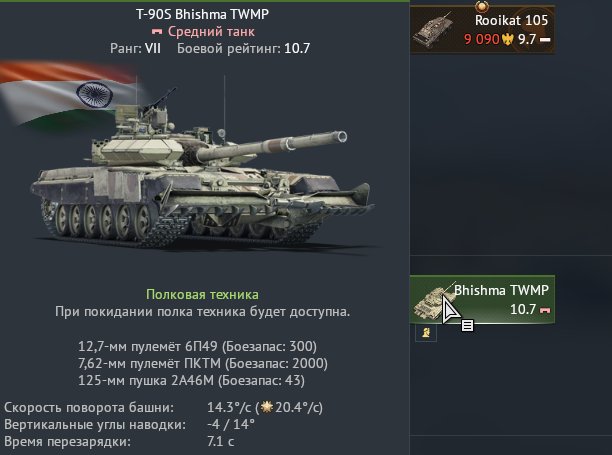This screenshot has height=455, width=612.
Task: Click the laurel medal icon above Rooikat 105
Action: pyautogui.click(x=482, y=5)
